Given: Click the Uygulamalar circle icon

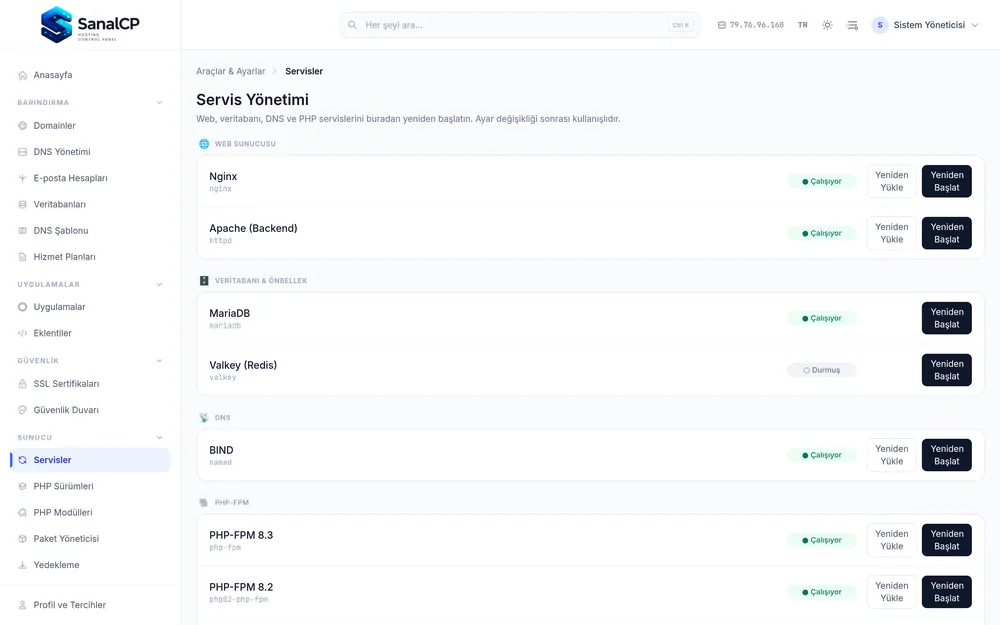Looking at the screenshot, I should [22, 307].
